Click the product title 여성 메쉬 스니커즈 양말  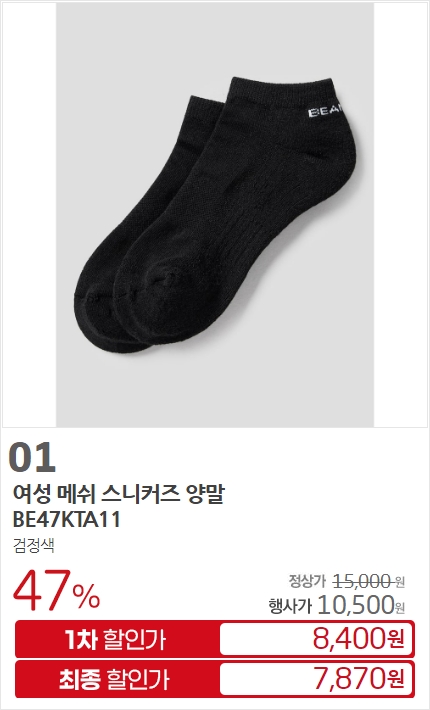pos(119,494)
